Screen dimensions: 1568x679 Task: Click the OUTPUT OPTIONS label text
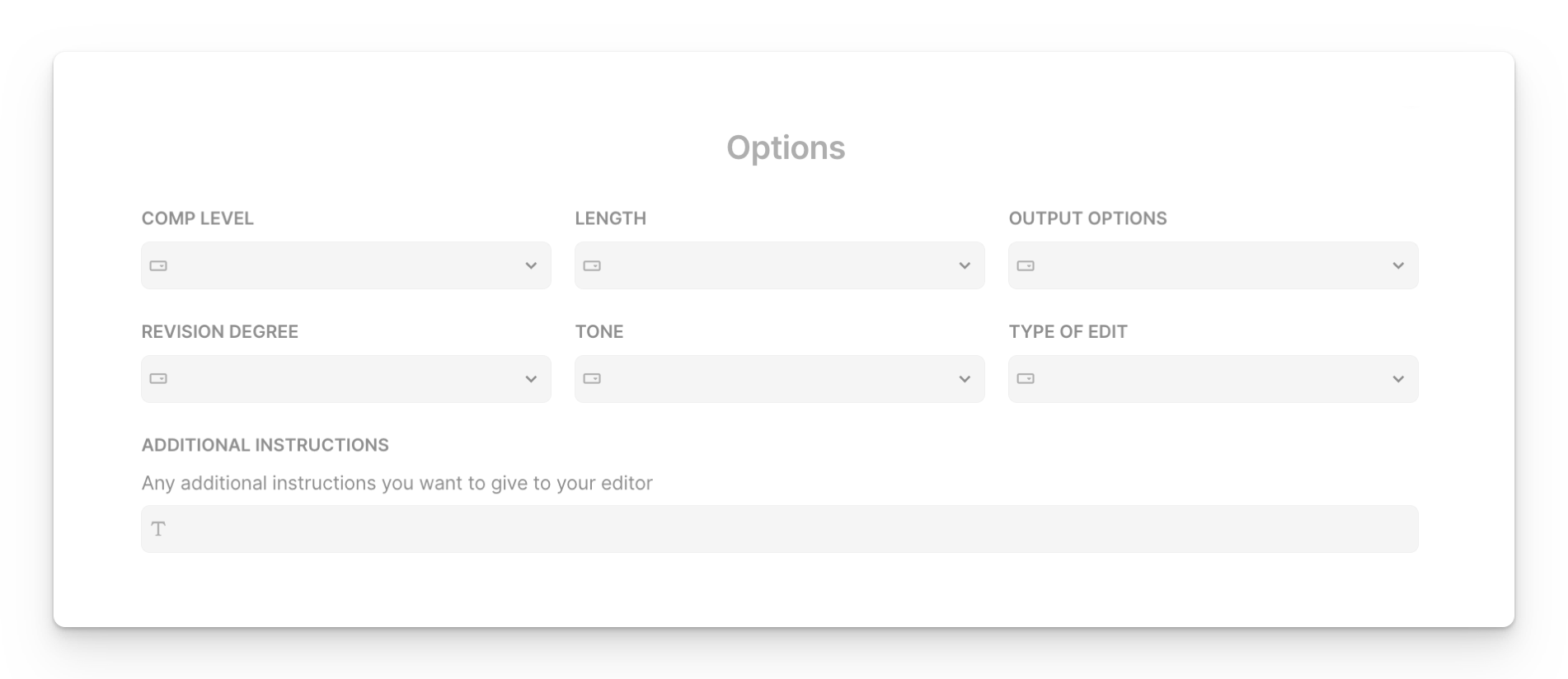click(1088, 218)
